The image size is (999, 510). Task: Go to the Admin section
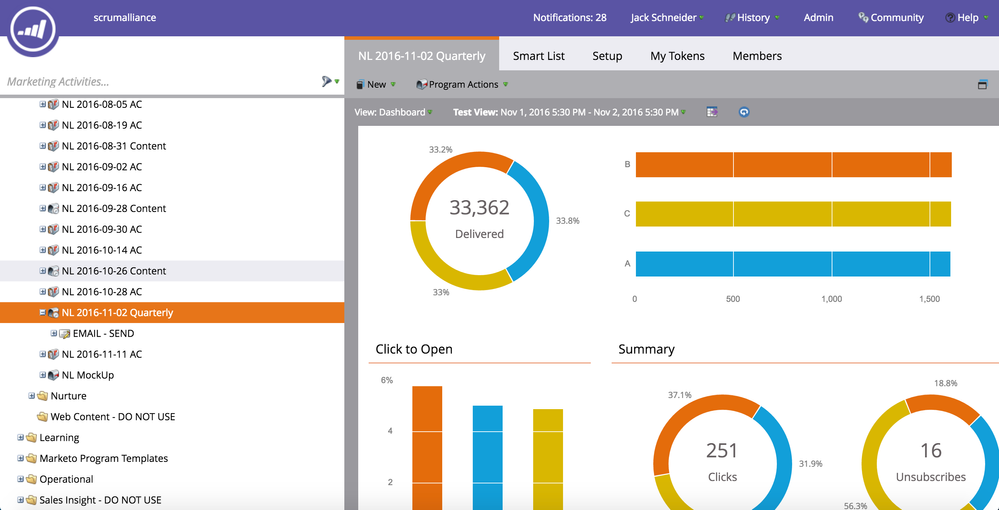pyautogui.click(x=819, y=18)
